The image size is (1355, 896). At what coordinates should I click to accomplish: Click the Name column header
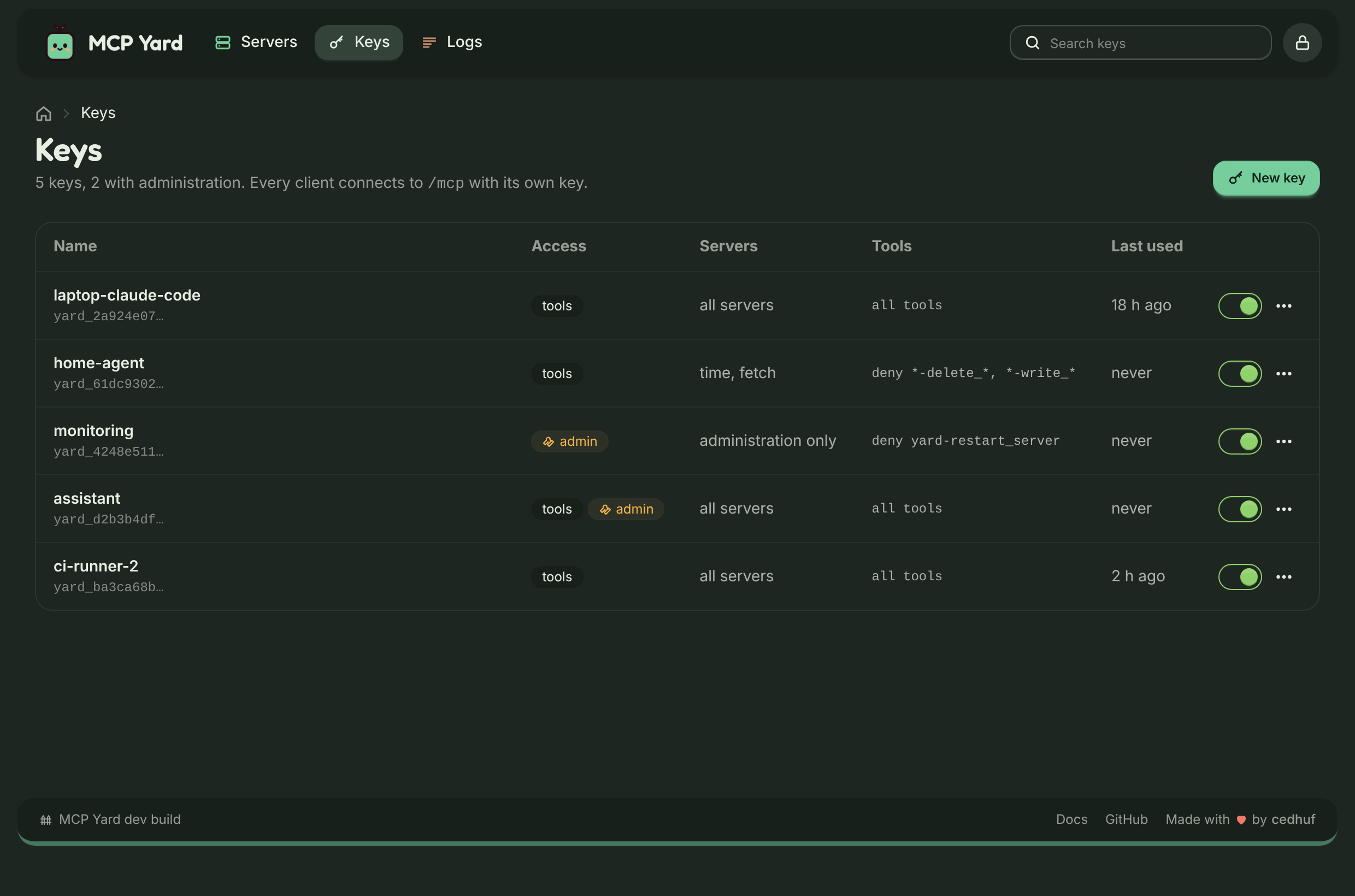[75, 246]
